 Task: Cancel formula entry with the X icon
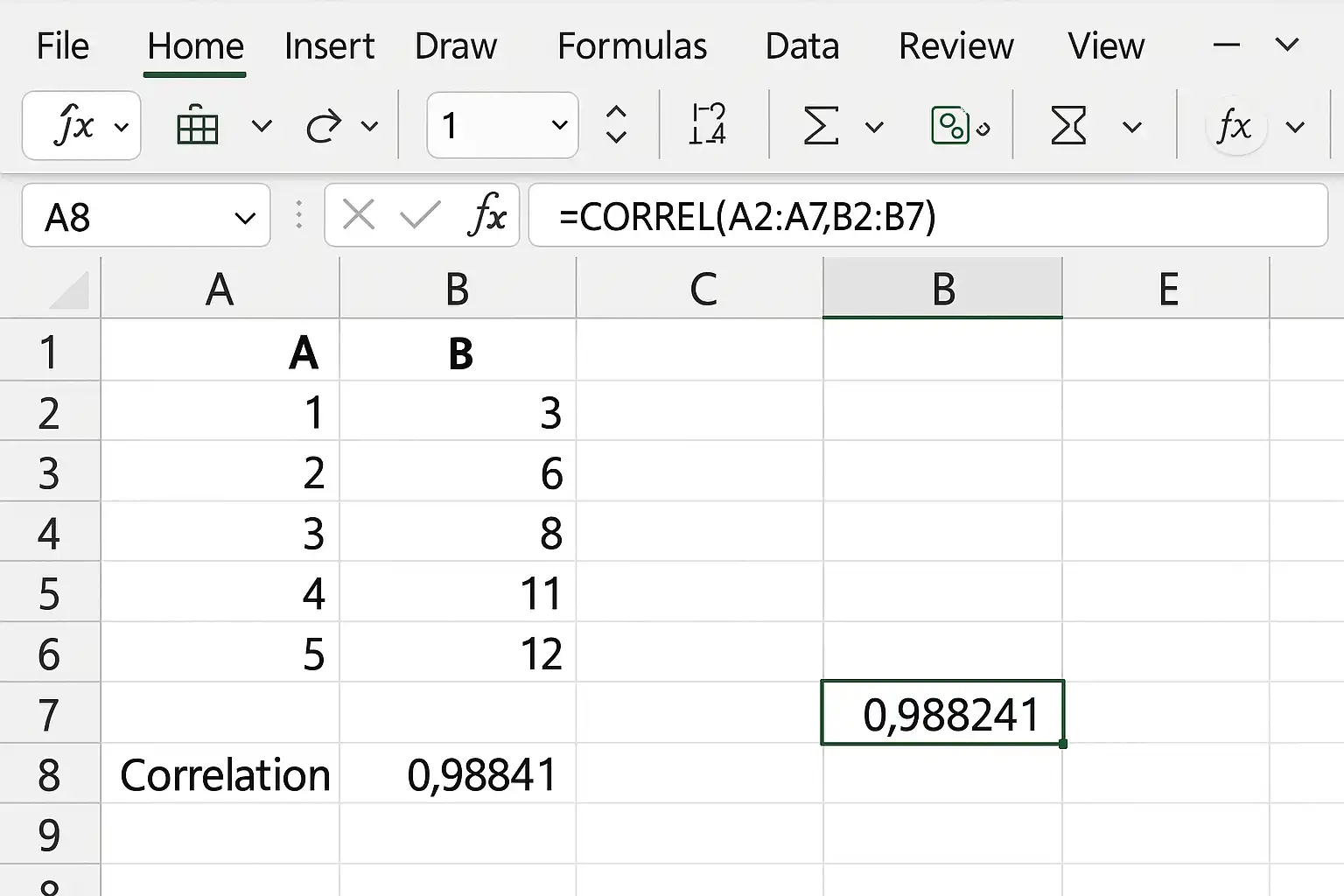(359, 214)
